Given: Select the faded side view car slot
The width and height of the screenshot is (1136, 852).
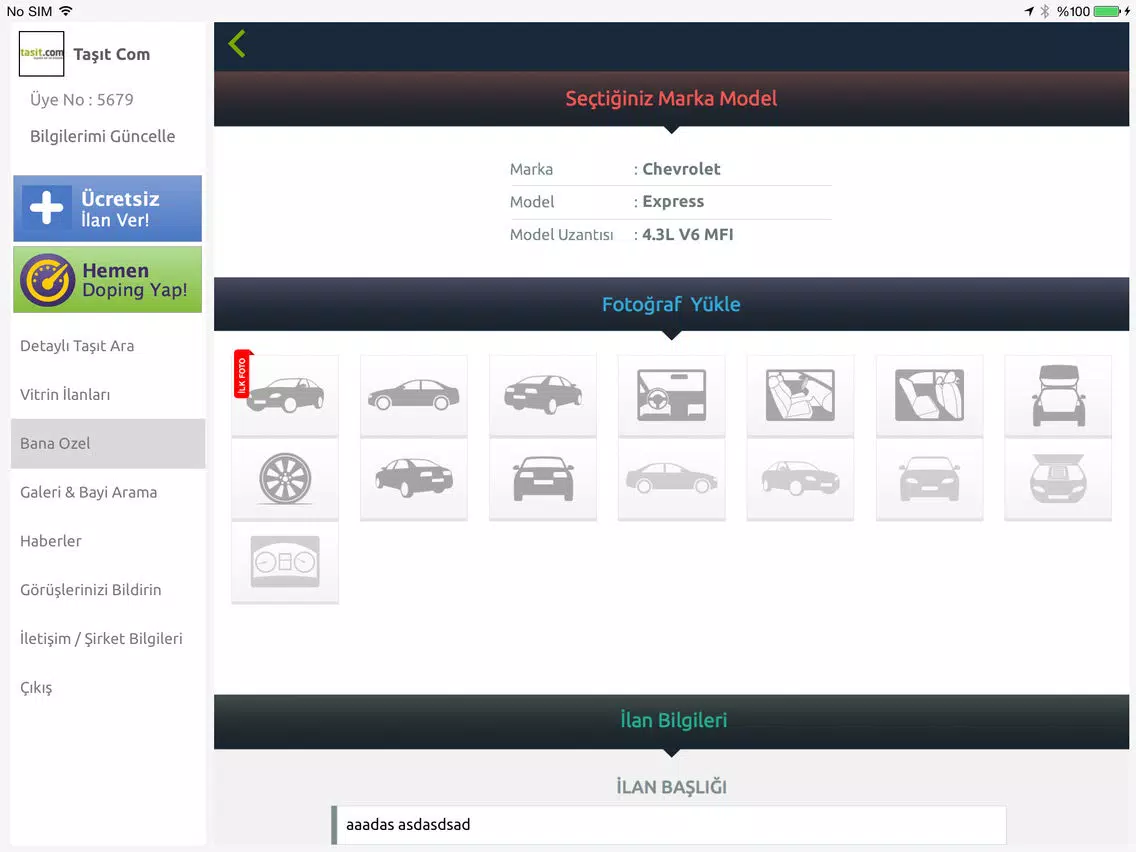Looking at the screenshot, I should click(x=672, y=479).
